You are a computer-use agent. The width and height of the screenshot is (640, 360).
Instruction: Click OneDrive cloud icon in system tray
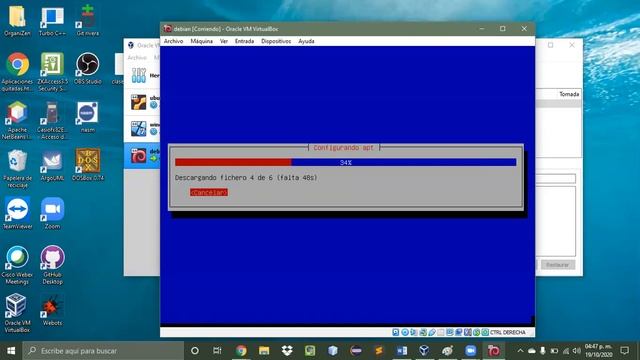tap(531, 351)
